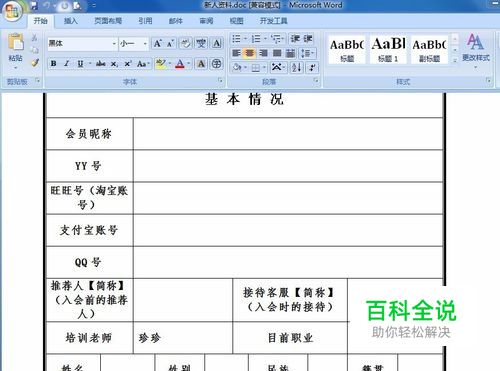Screen dimensions: 500x371
Task: Apply a character border to the text
Action: pos(217,43)
